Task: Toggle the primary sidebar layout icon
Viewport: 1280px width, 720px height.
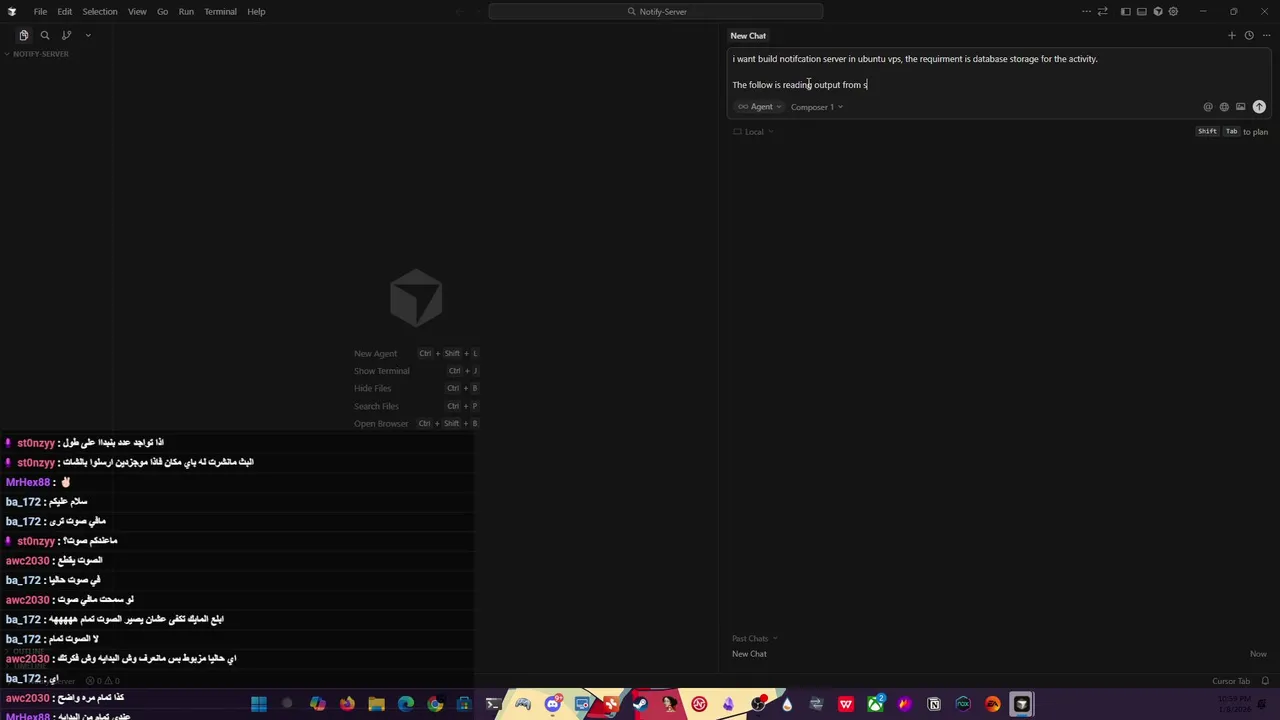Action: click(1125, 11)
